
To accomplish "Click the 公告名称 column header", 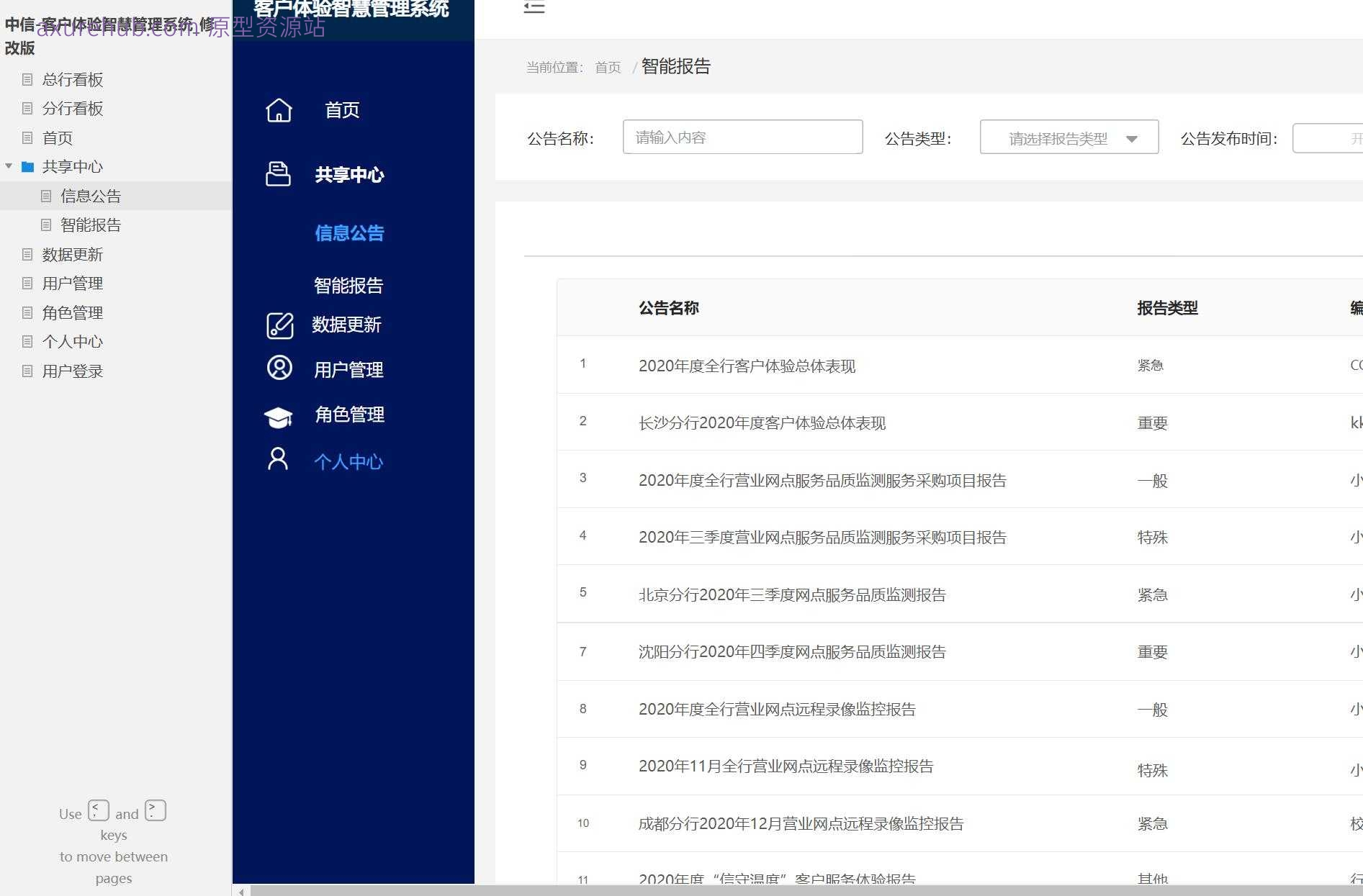I will click(x=669, y=308).
